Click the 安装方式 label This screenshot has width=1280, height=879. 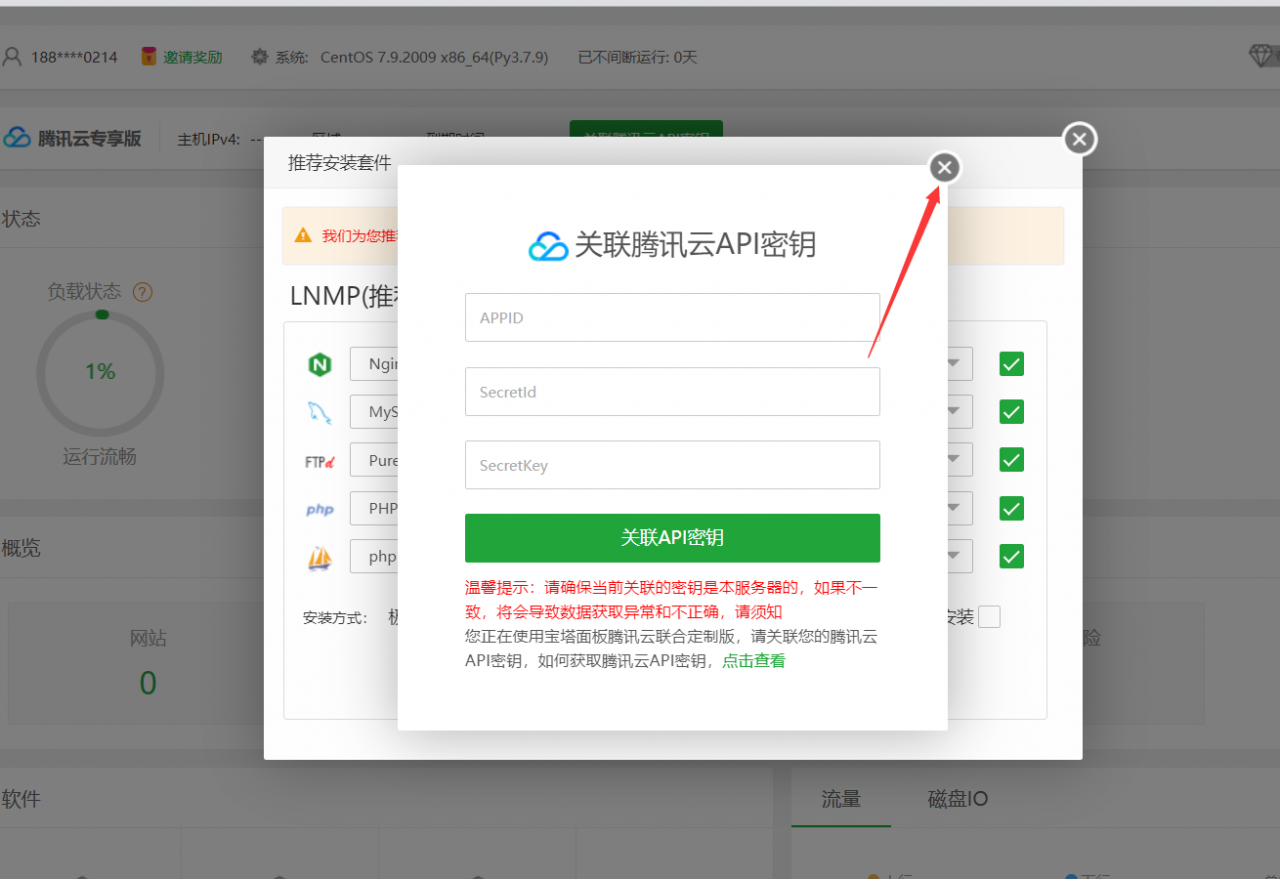coord(335,618)
